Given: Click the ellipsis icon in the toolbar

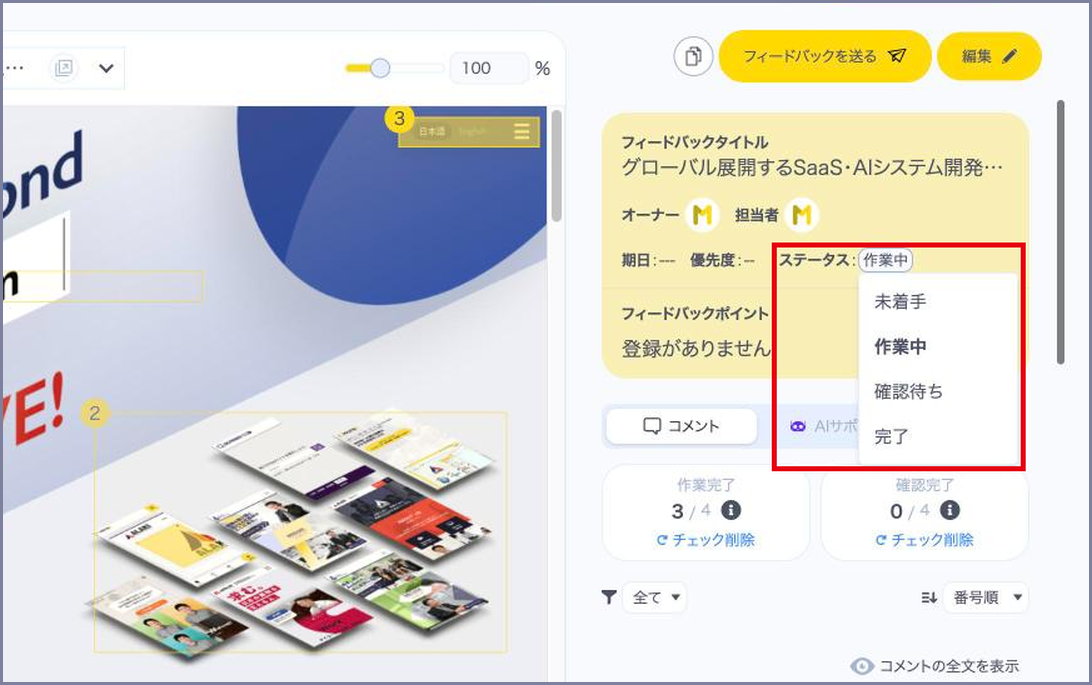Looking at the screenshot, I should coord(14,68).
